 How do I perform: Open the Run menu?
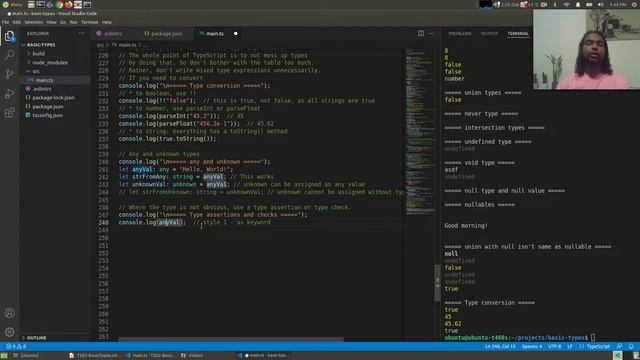tap(73, 22)
